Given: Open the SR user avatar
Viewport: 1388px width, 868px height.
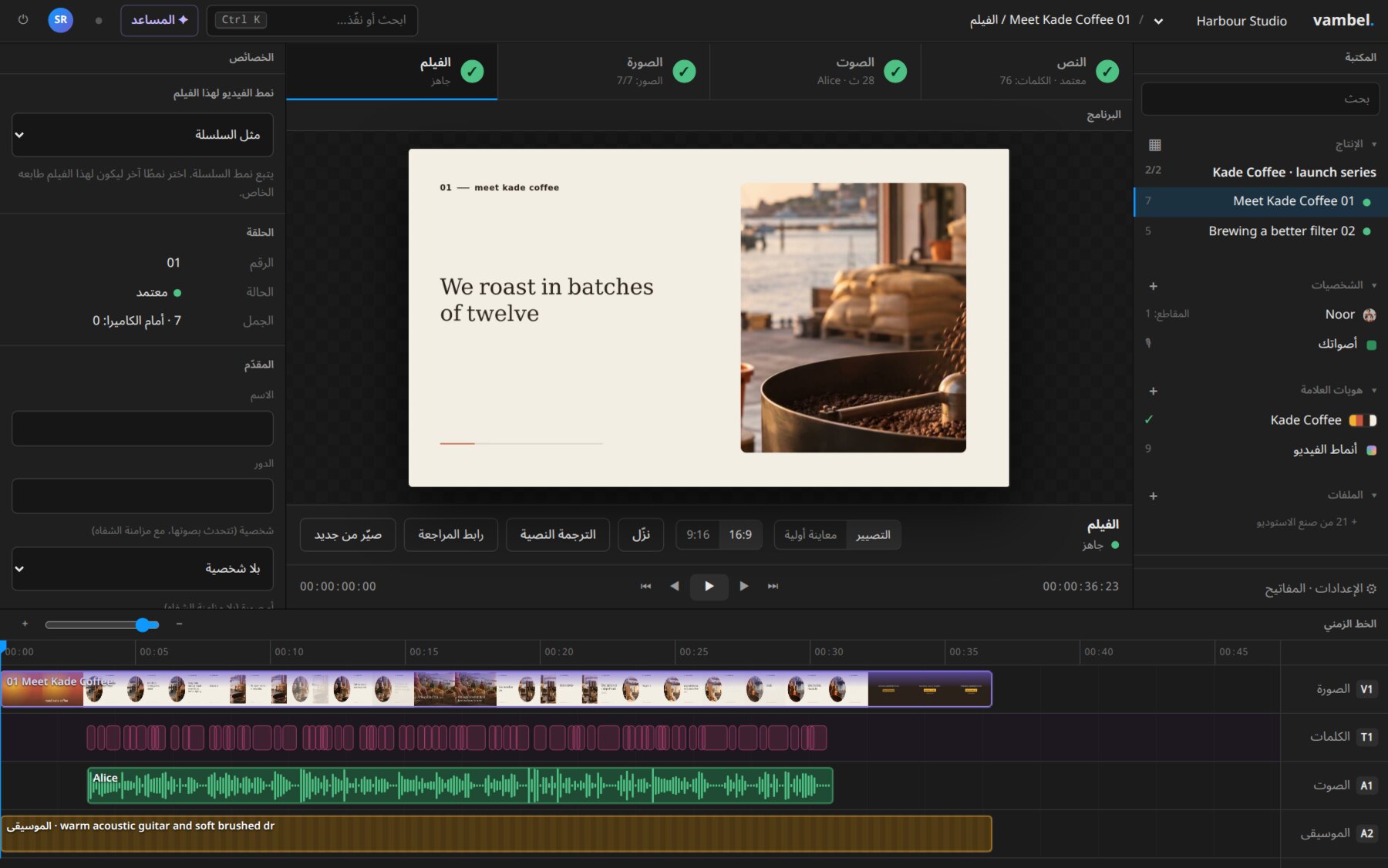Looking at the screenshot, I should point(61,20).
